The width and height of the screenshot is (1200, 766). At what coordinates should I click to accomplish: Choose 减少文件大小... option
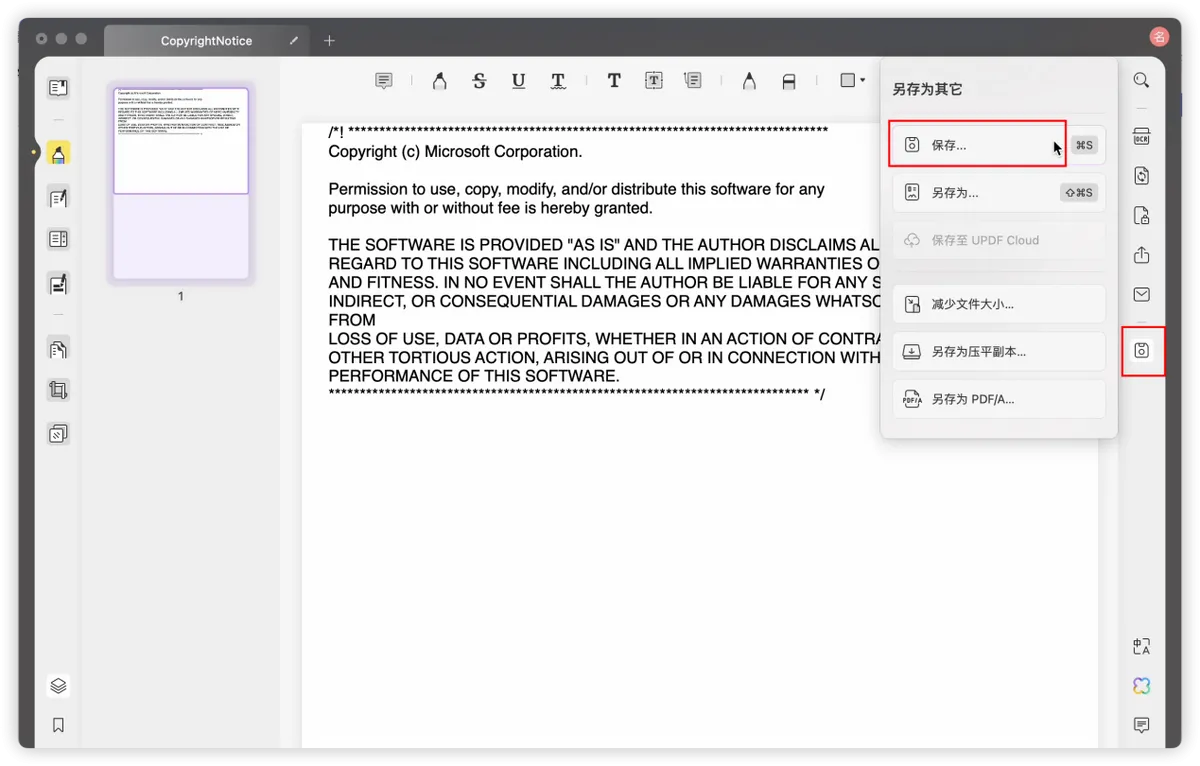998,304
